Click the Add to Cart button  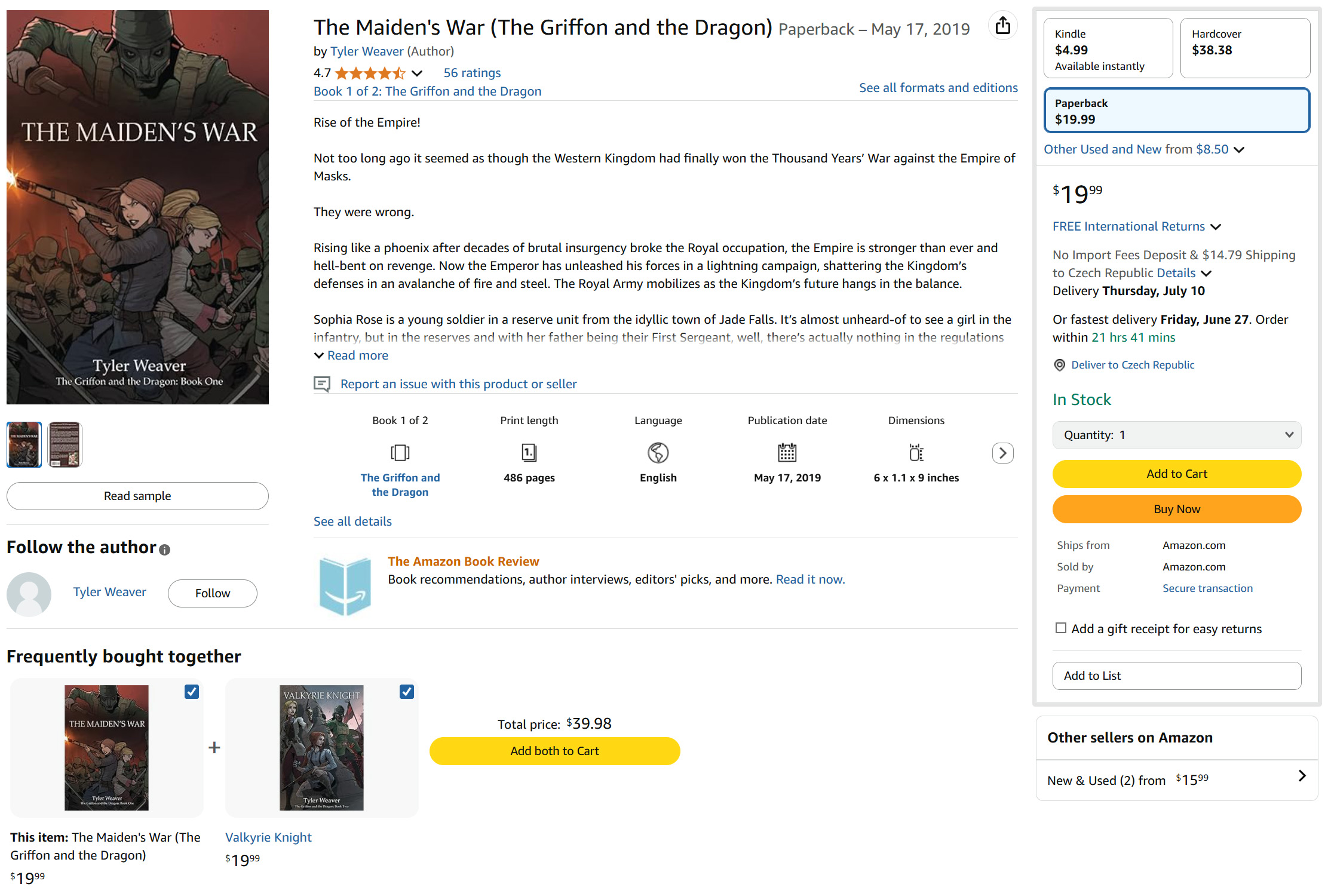(1177, 474)
